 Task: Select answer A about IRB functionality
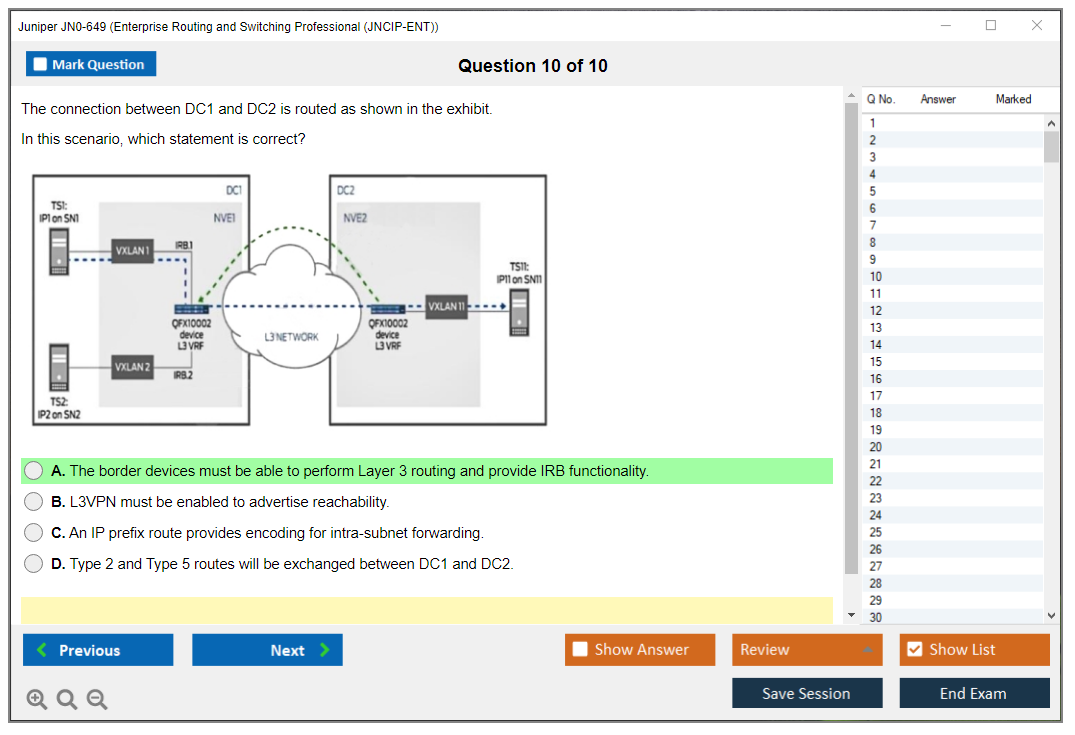(x=34, y=471)
